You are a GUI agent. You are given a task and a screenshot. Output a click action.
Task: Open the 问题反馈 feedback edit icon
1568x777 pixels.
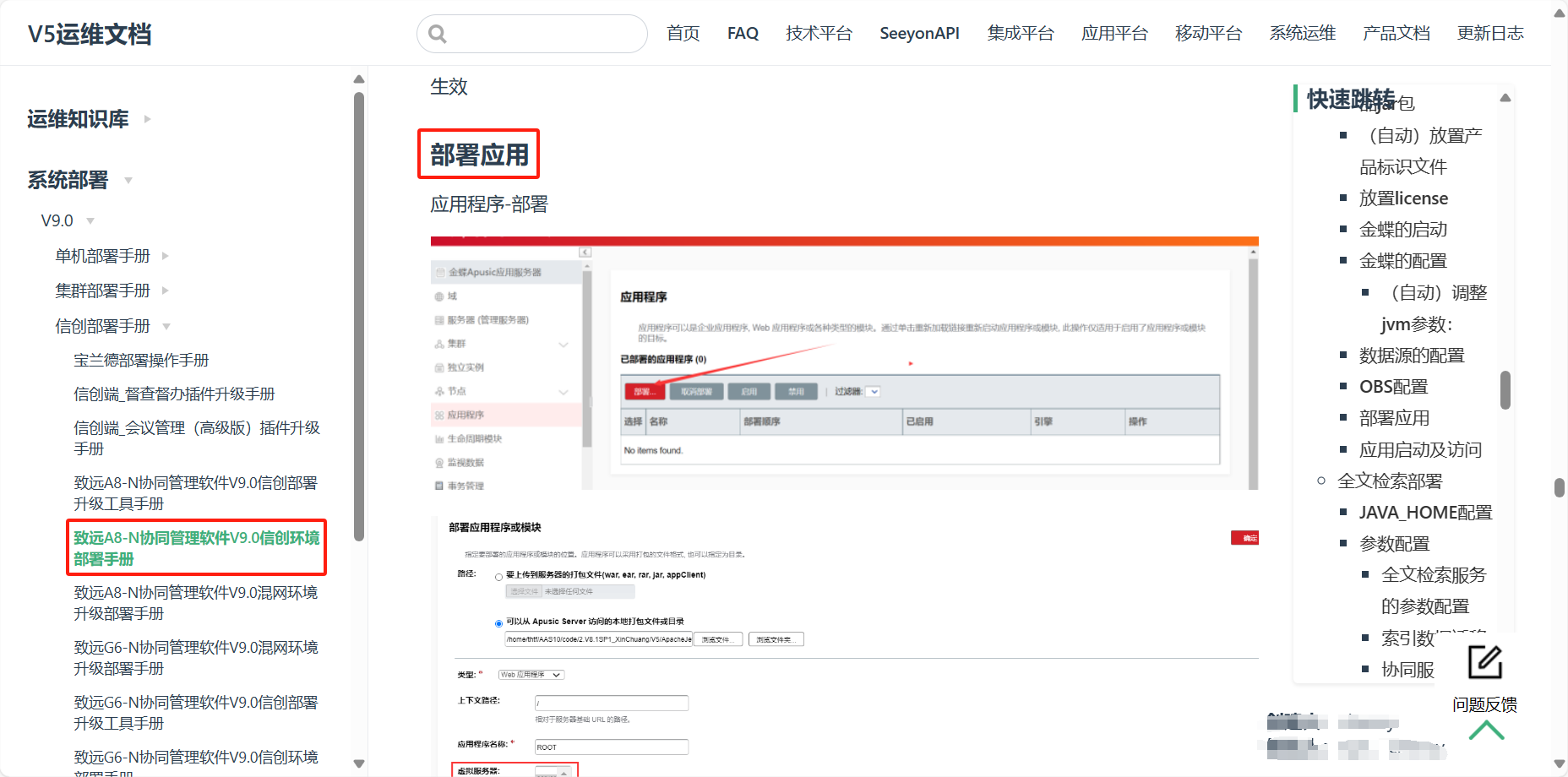[x=1484, y=662]
